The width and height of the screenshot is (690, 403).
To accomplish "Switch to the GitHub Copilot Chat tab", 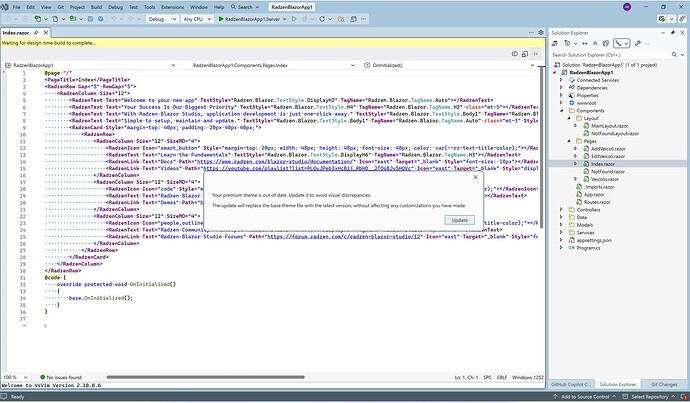I will point(571,384).
